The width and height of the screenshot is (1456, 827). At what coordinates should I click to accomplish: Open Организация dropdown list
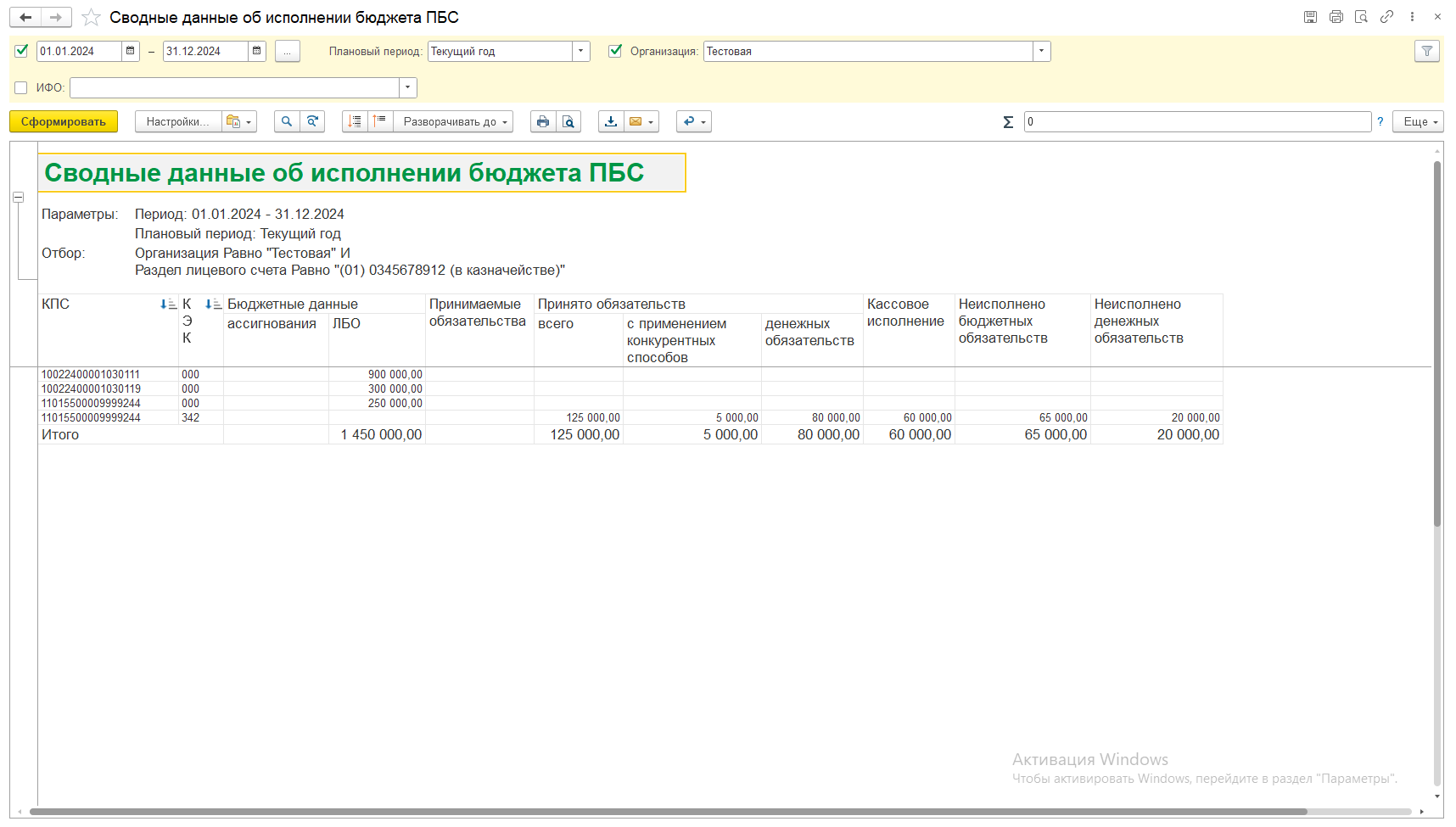pyautogui.click(x=1042, y=51)
